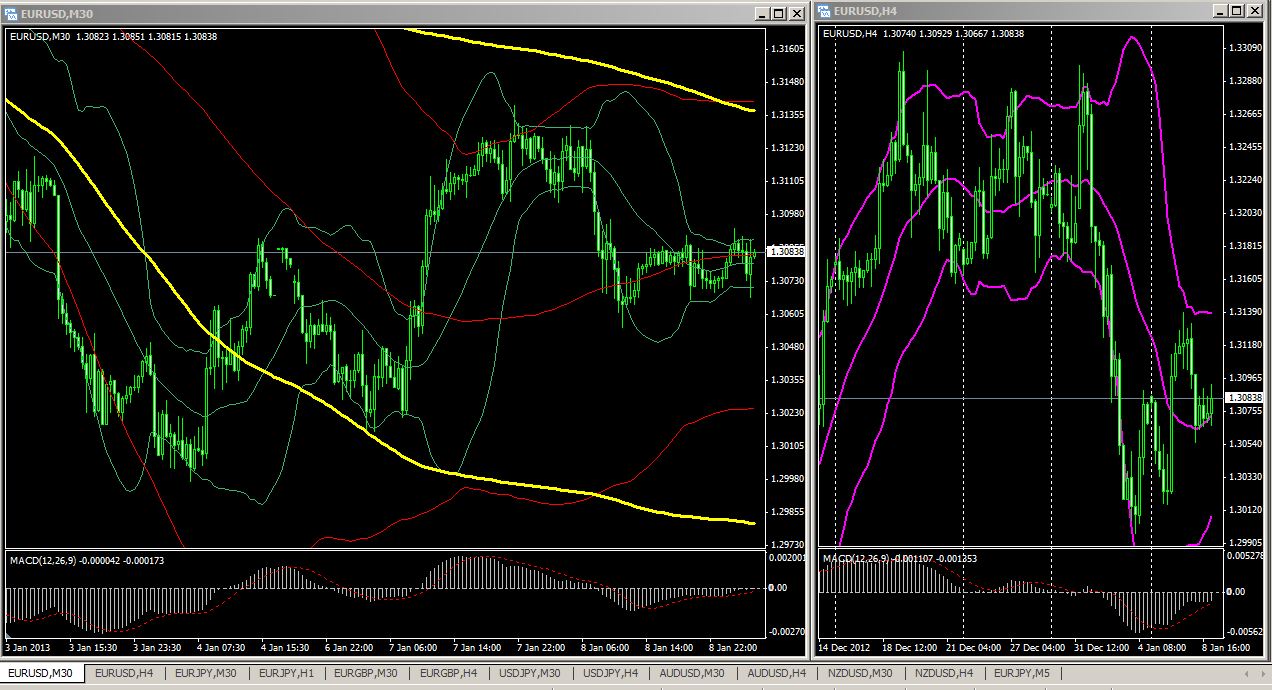Minimize the EURUSD,M30 chart window

pyautogui.click(x=763, y=13)
